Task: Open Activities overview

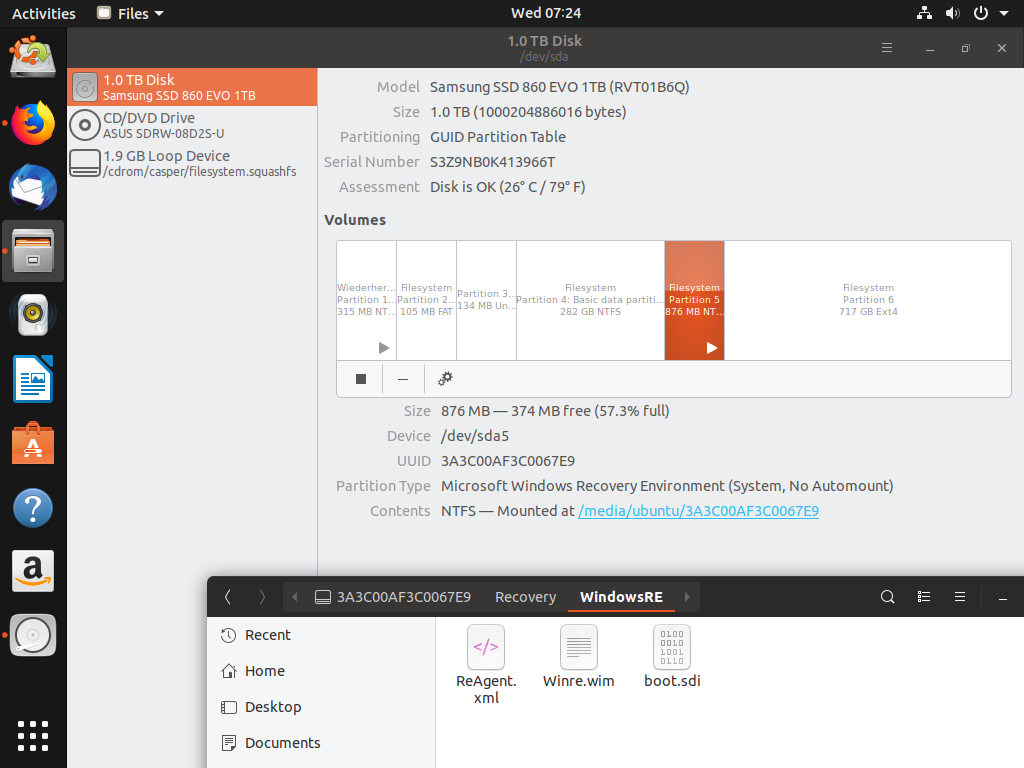Action: [x=44, y=13]
